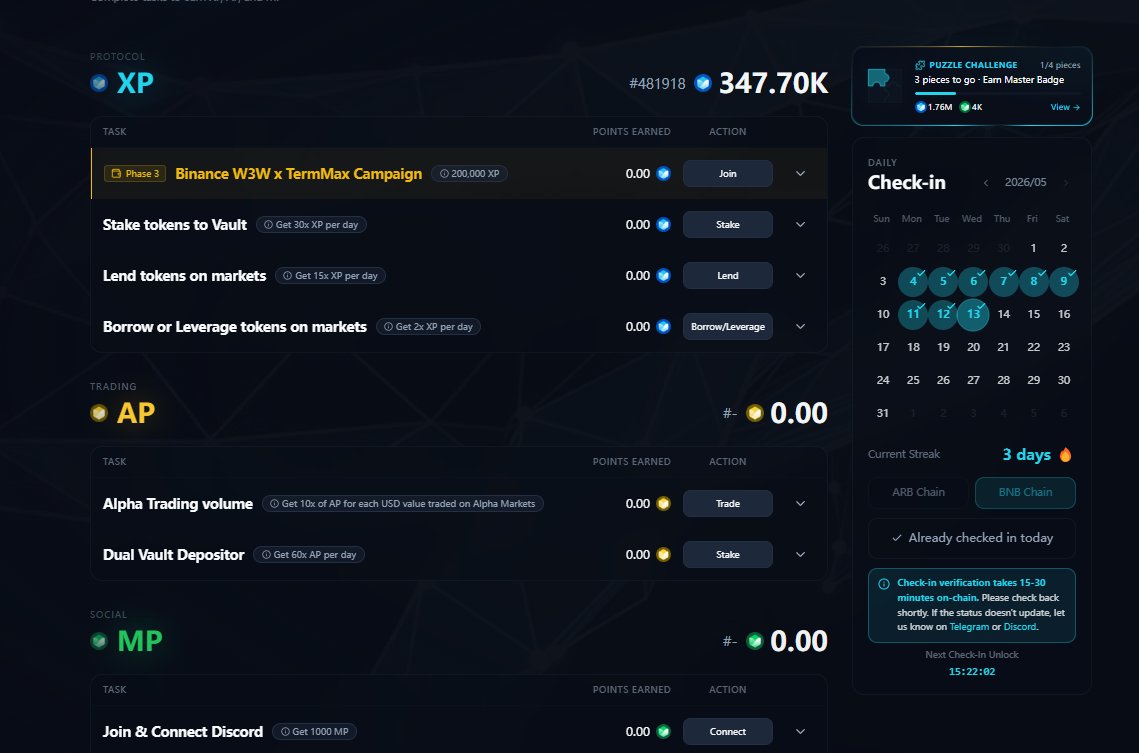
Task: Open the Telegram link
Action: [x=969, y=627]
